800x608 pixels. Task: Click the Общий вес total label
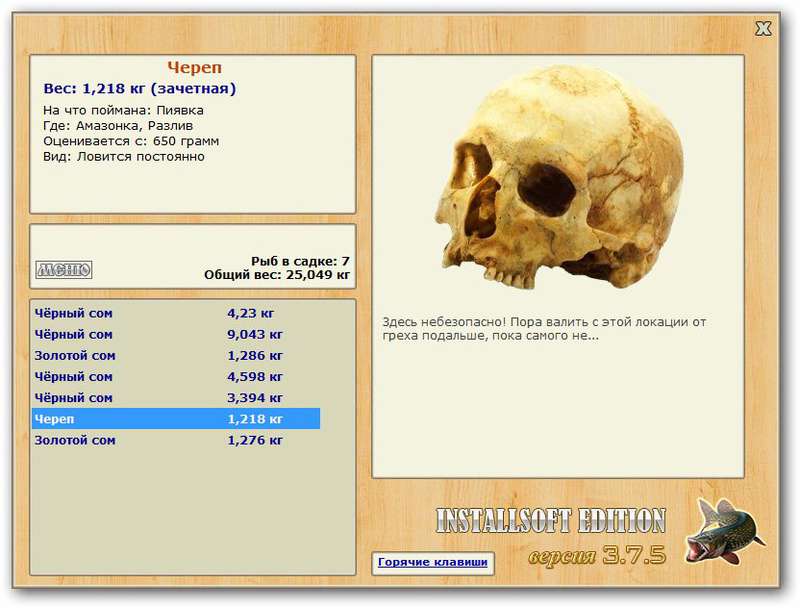coord(277,275)
